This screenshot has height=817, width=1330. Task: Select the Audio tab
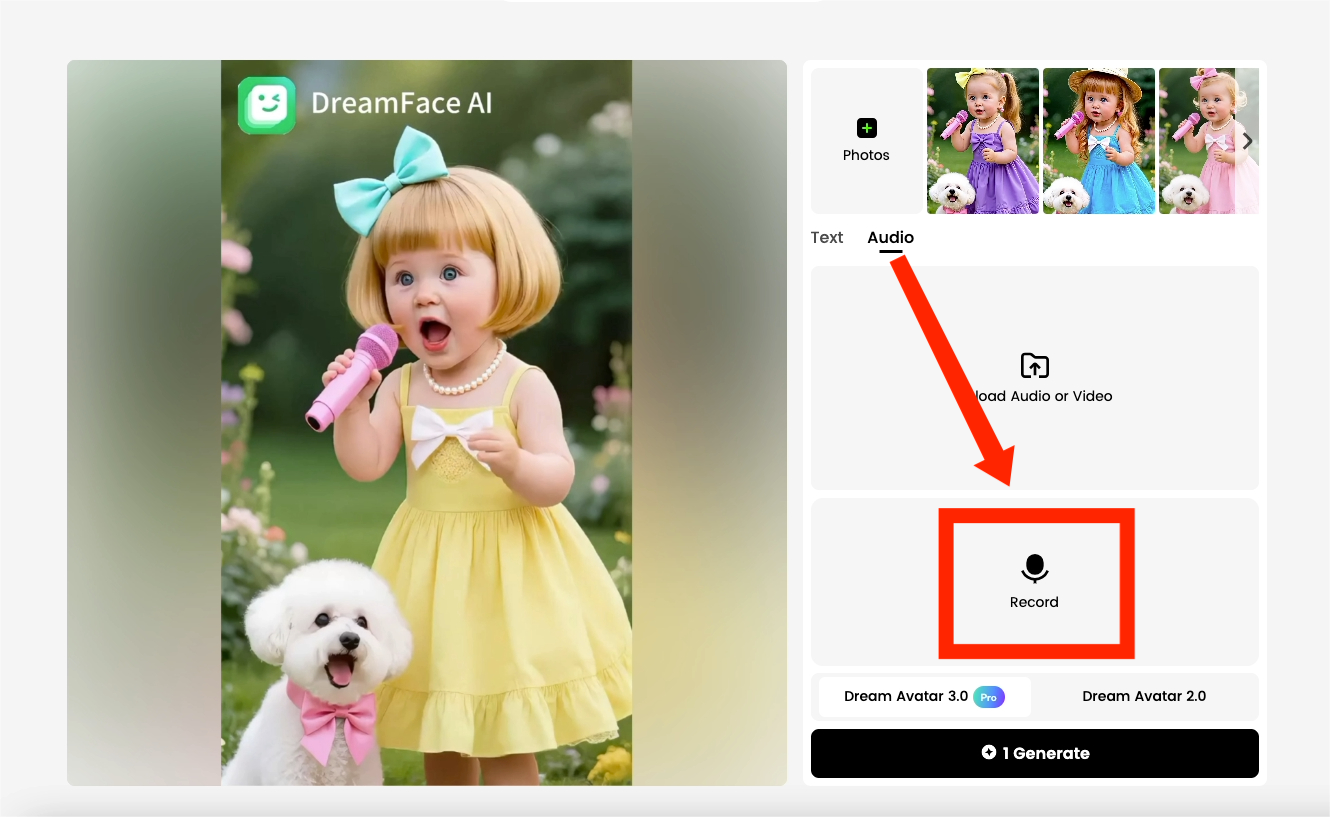[x=890, y=237]
